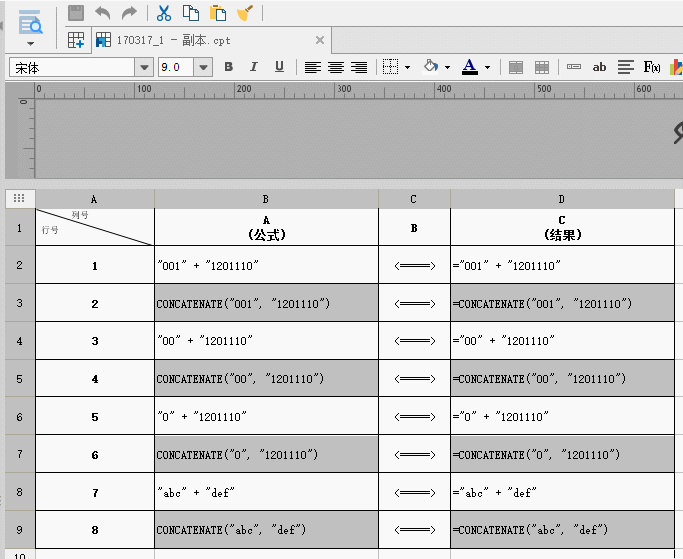The image size is (683, 559).
Task: Align text to the right
Action: [359, 67]
